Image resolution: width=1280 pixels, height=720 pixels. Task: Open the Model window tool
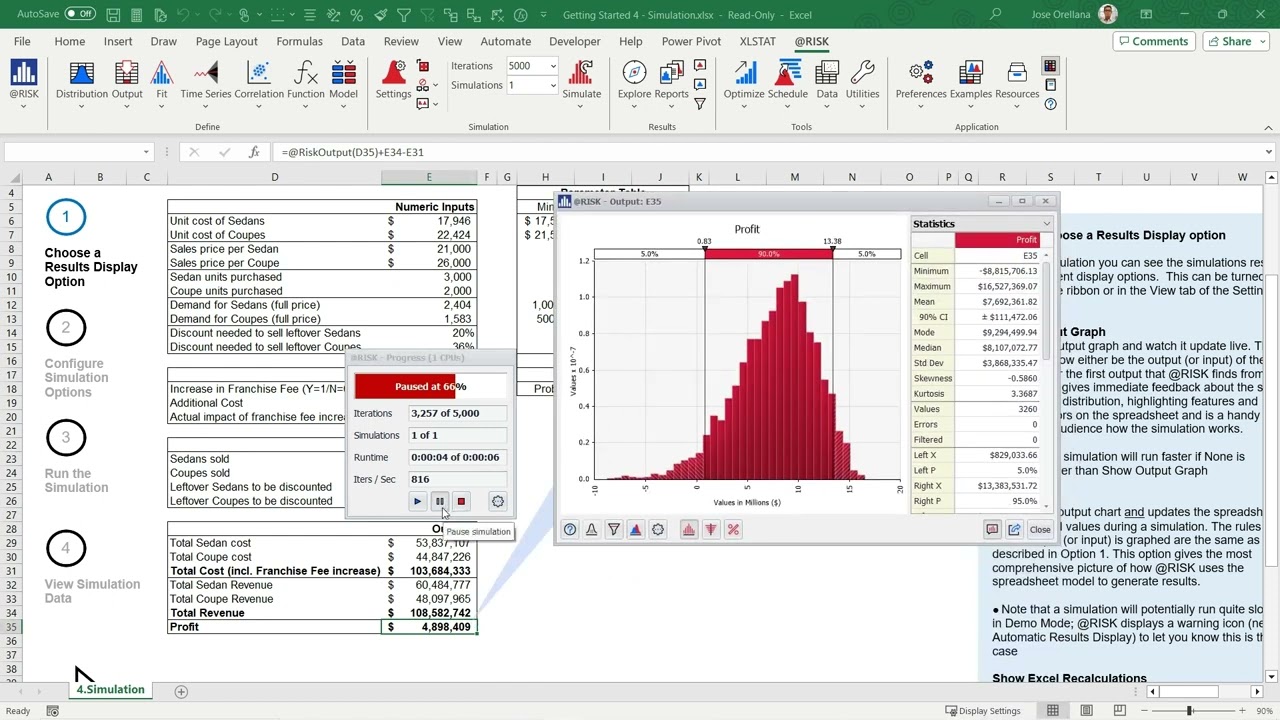coord(343,82)
